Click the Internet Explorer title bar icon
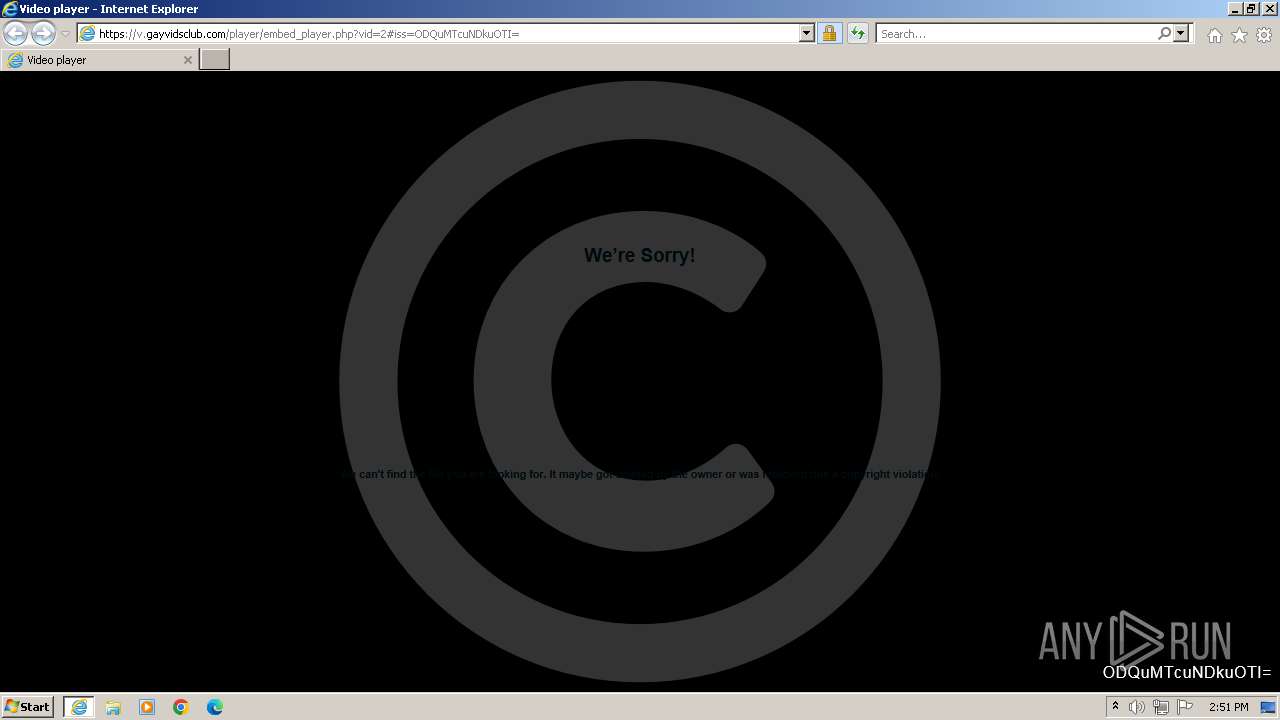This screenshot has width=1280, height=720. coord(9,9)
